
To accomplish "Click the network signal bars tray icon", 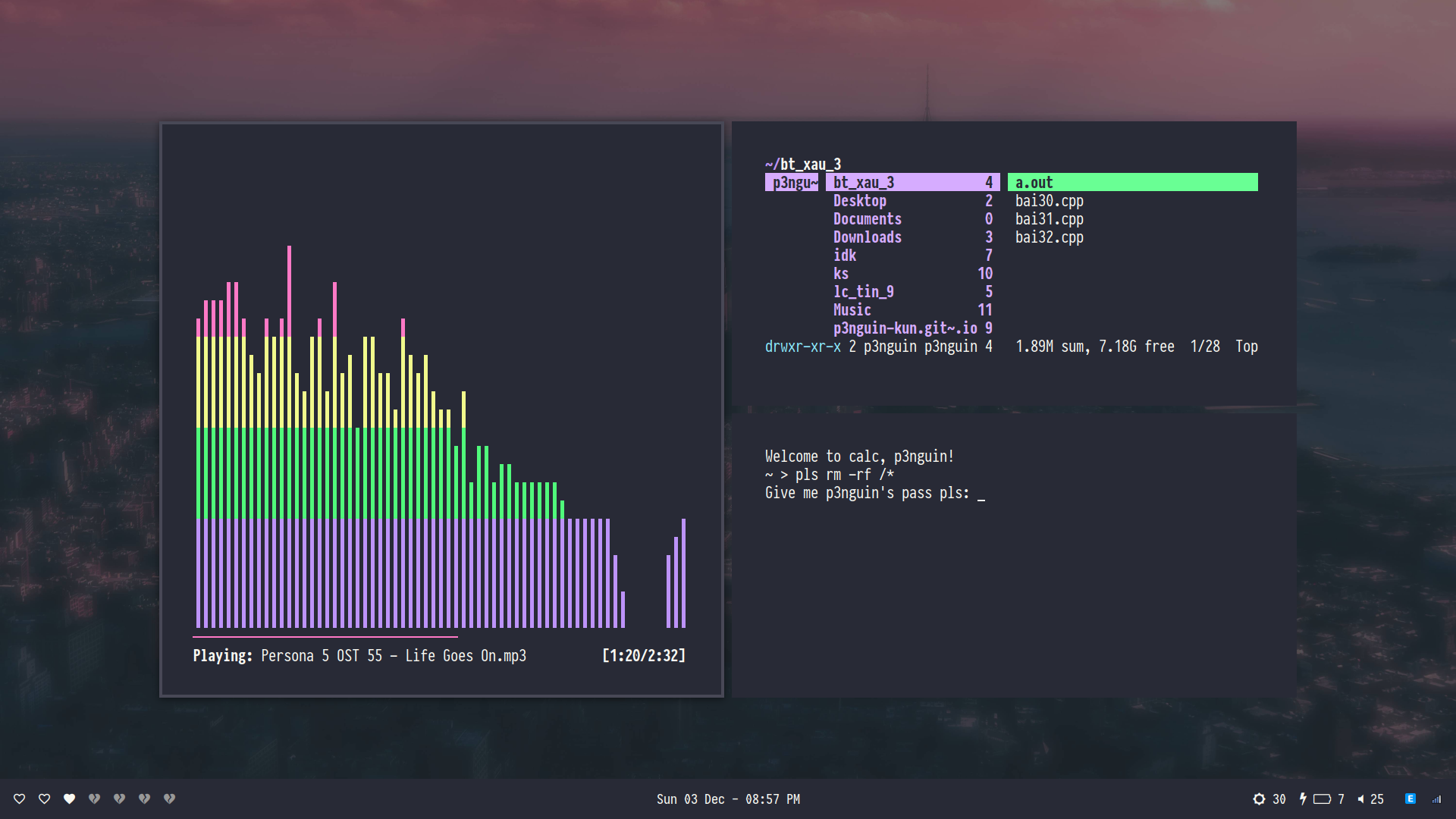I will click(1436, 799).
